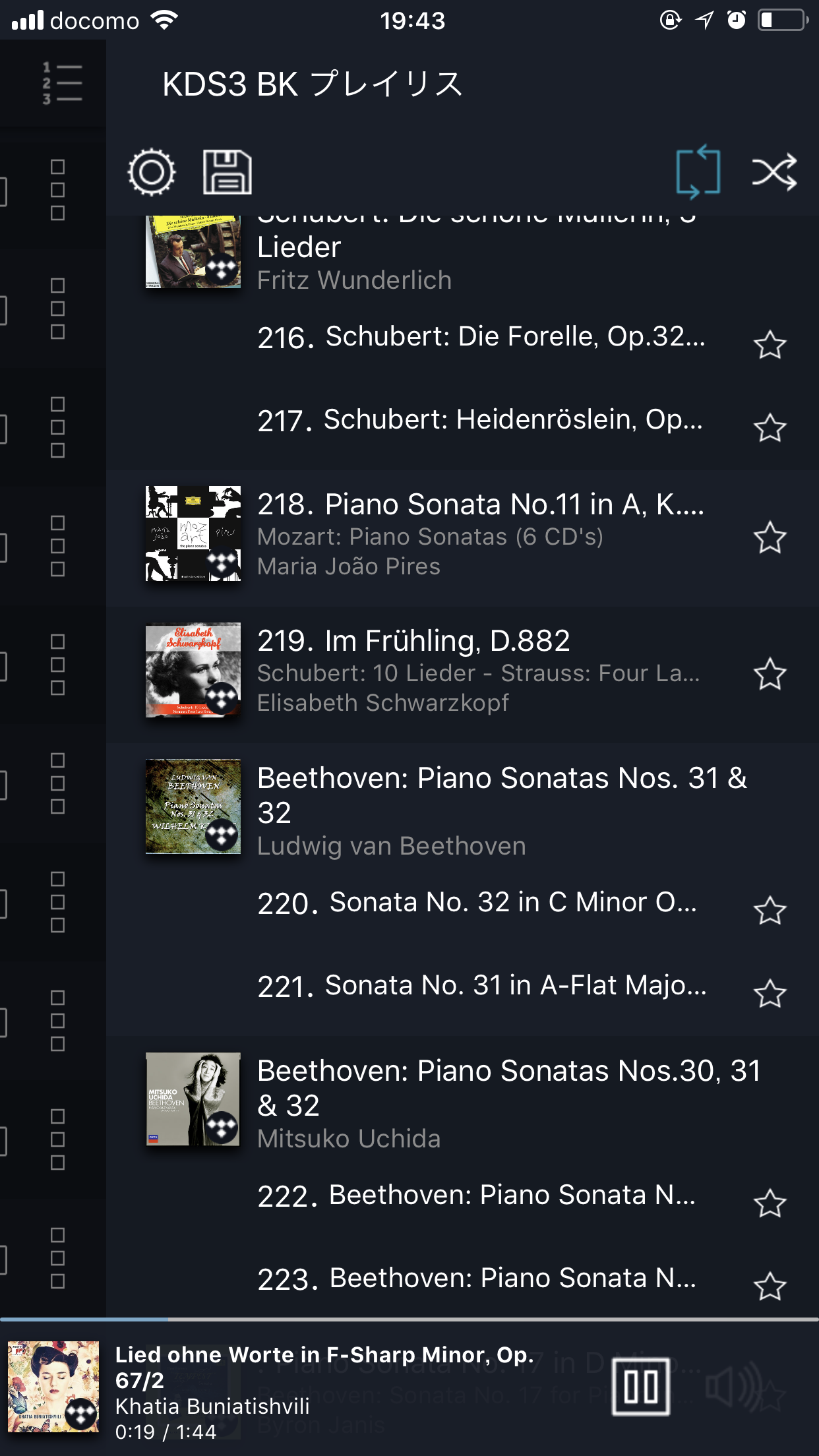The image size is (819, 1456).
Task: Play track 217 Schubert: Heidenröslein
Action: click(480, 421)
